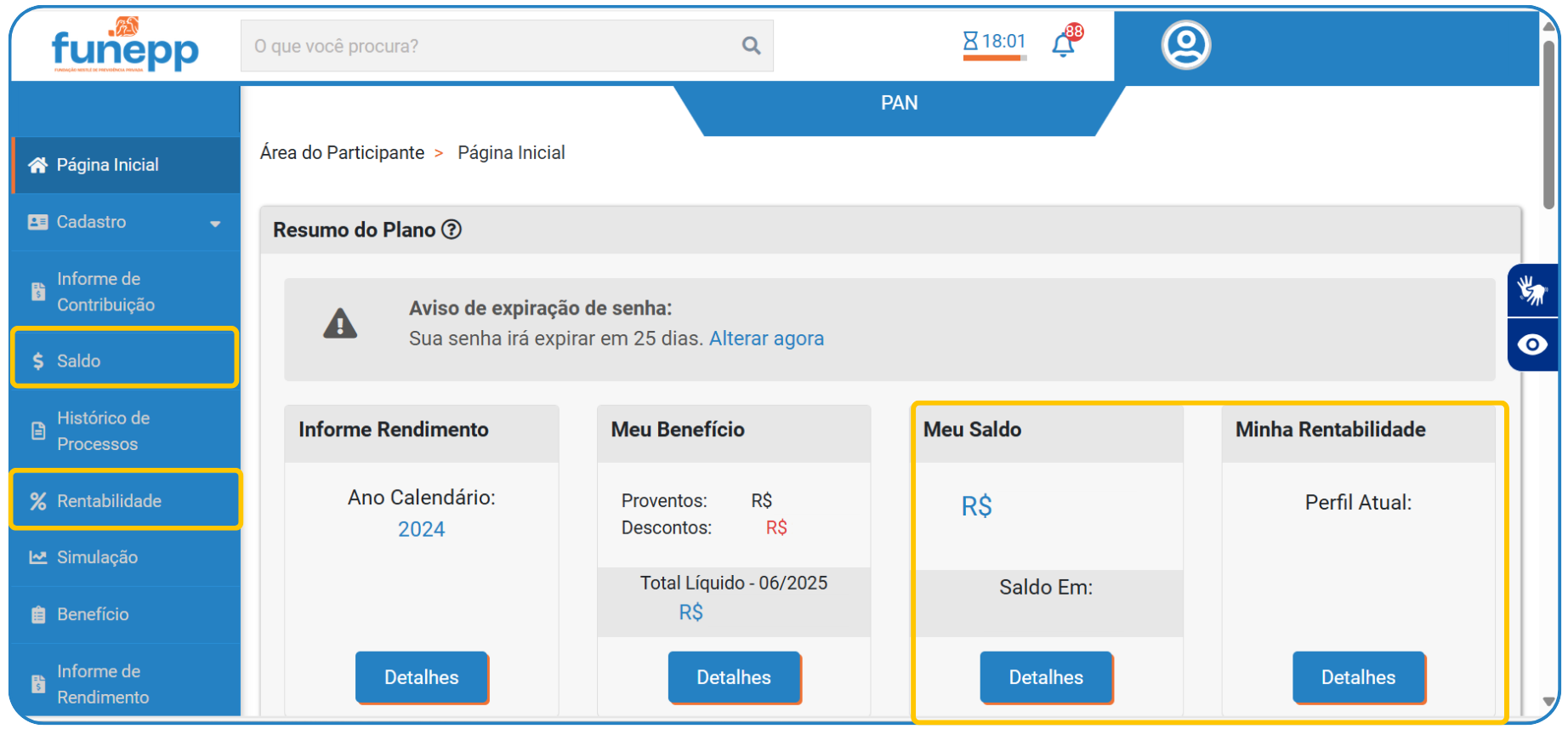
Task: Click the 'Descontos:' label
Action: coord(667,528)
